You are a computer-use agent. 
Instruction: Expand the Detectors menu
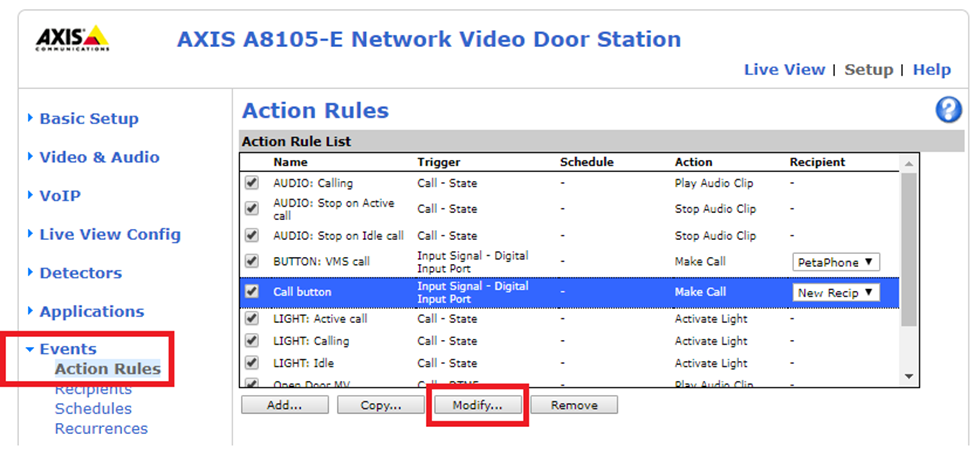pos(80,273)
